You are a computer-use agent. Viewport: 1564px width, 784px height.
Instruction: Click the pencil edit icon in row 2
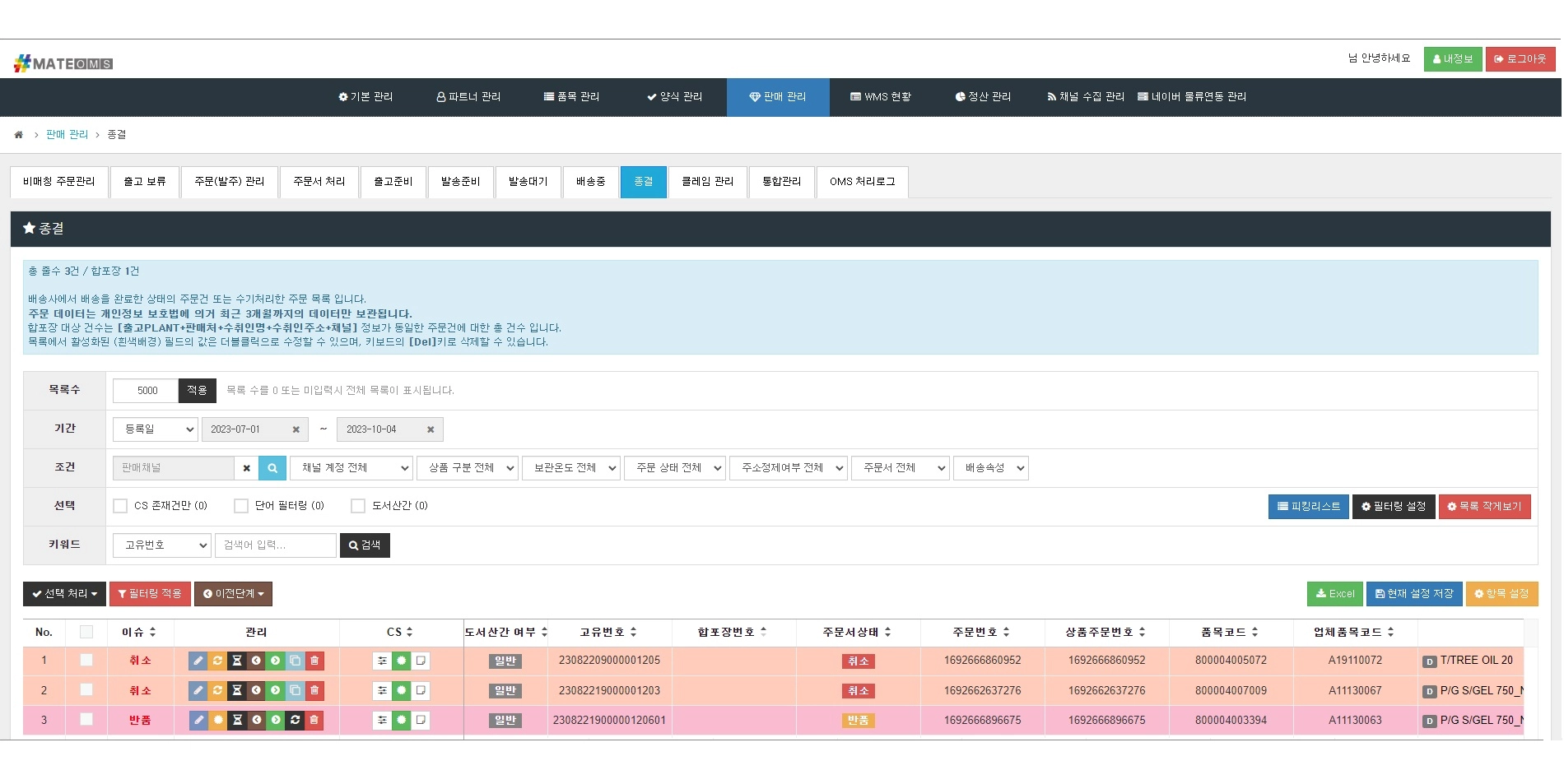click(198, 690)
